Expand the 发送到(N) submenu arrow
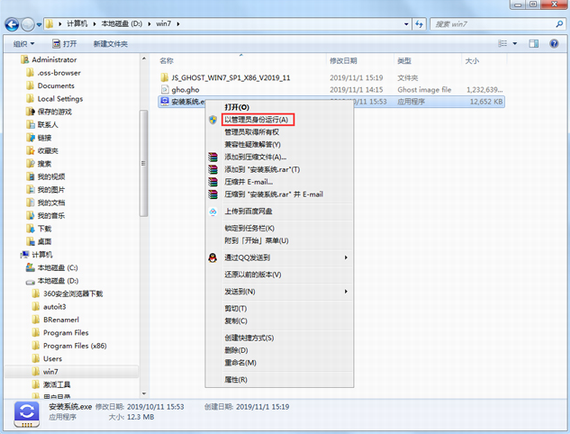 (346, 292)
